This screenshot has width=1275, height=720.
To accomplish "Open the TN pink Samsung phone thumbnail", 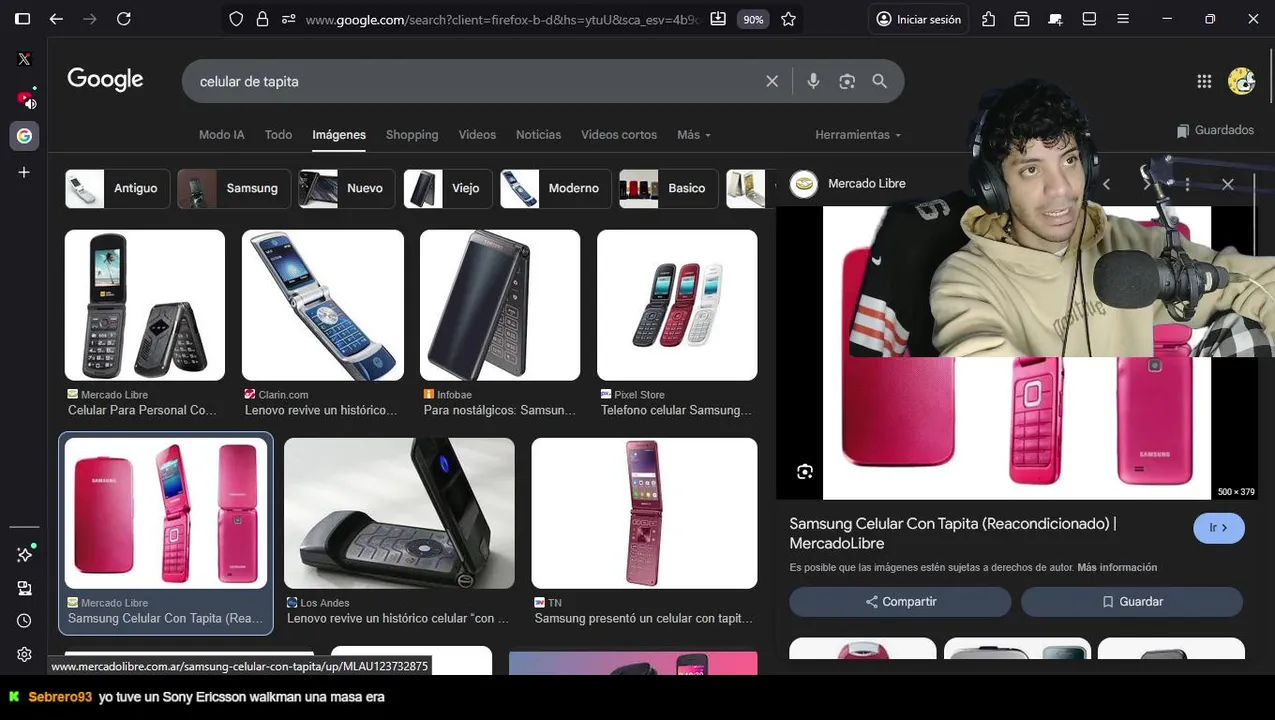I will [x=644, y=513].
